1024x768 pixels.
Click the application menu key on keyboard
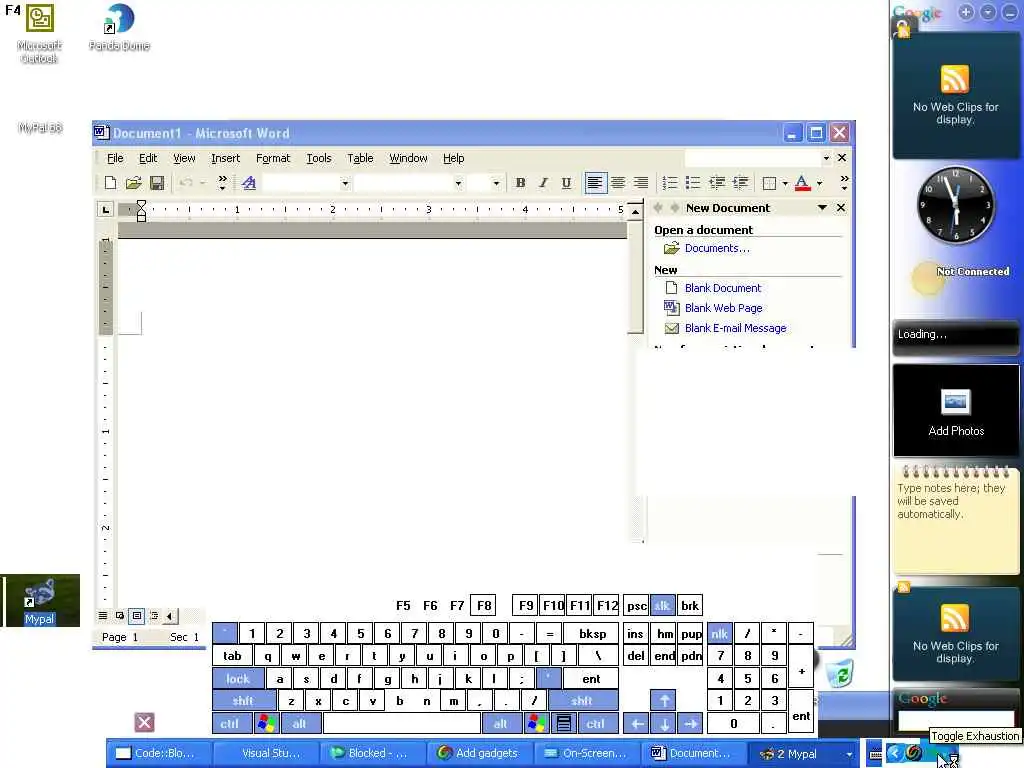(x=564, y=724)
